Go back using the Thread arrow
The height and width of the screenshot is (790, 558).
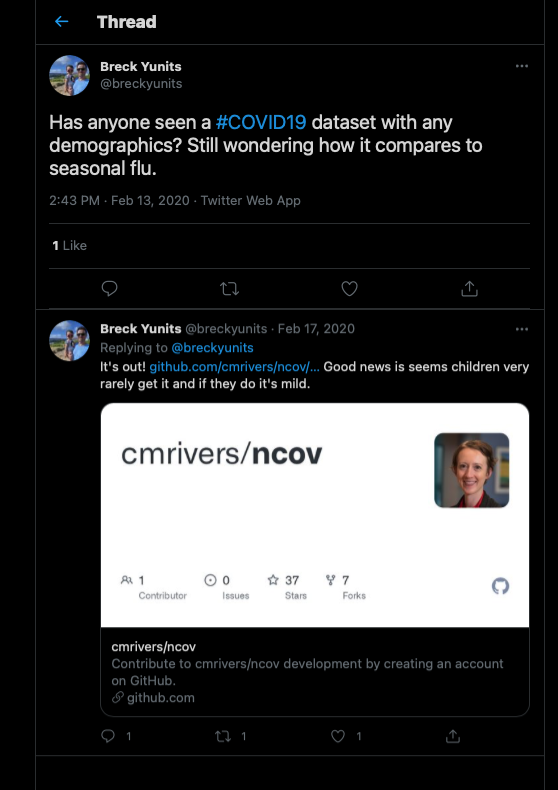(x=61, y=21)
